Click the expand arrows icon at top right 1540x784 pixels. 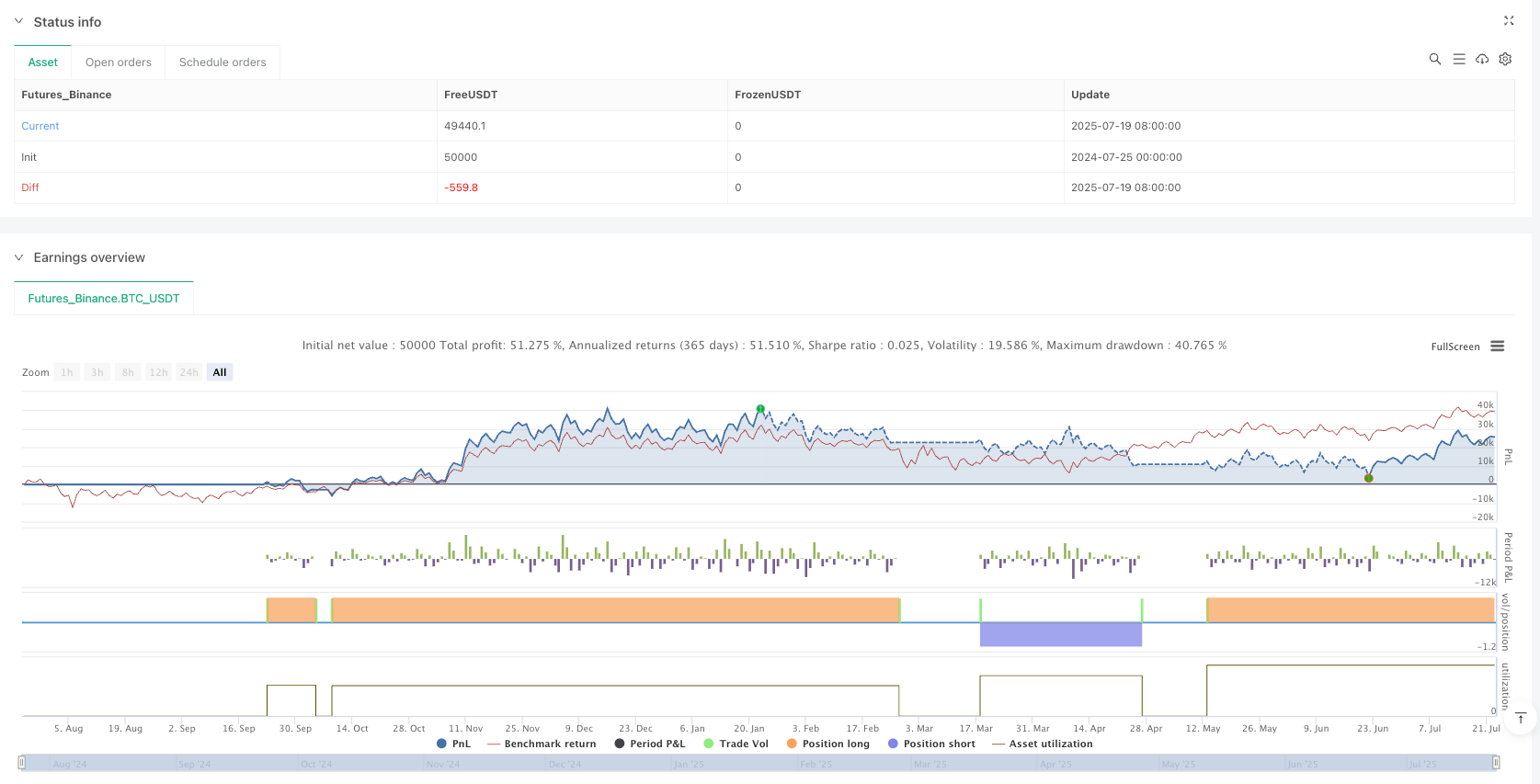coord(1509,20)
